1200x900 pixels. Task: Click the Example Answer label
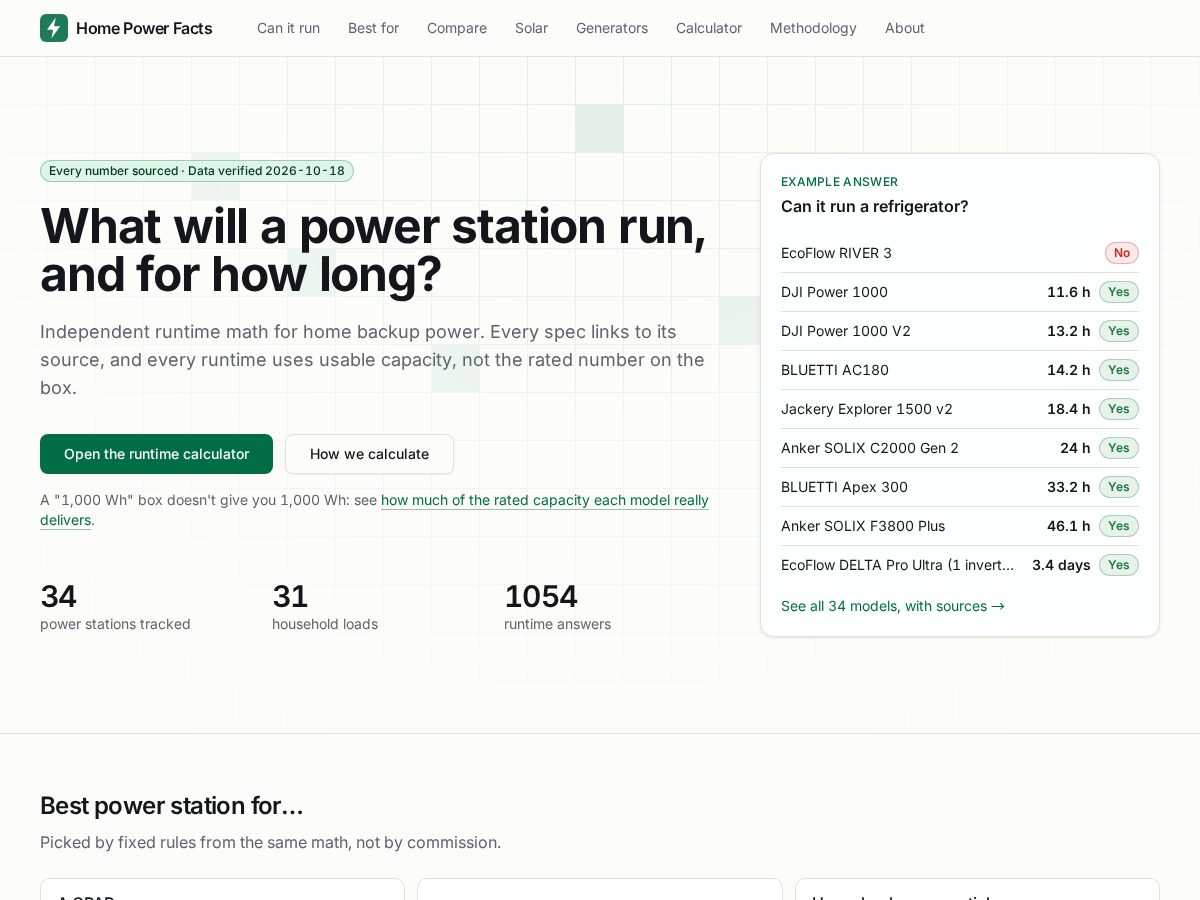840,182
